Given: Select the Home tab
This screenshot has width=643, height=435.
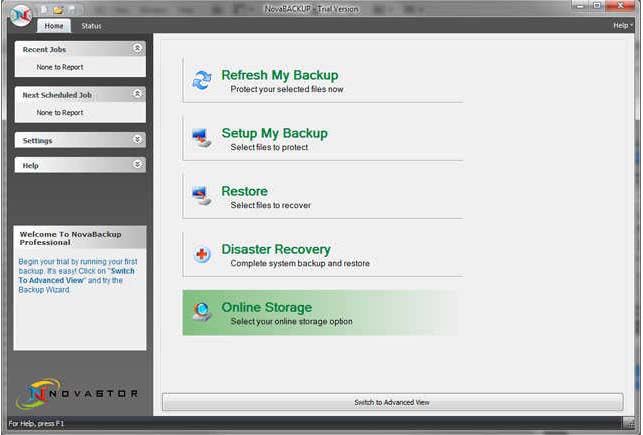Looking at the screenshot, I should 55,26.
